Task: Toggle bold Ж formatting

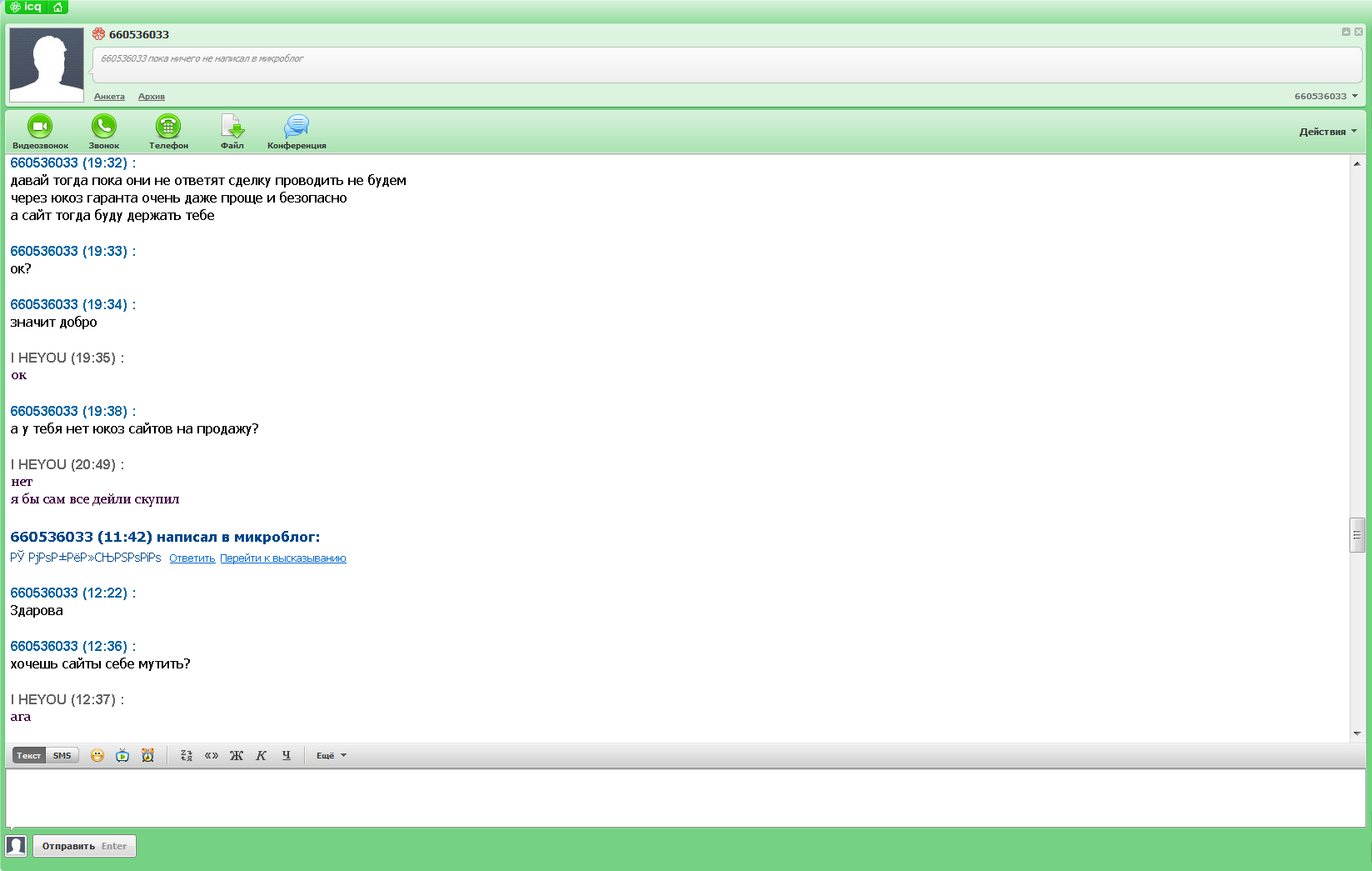Action: (237, 756)
